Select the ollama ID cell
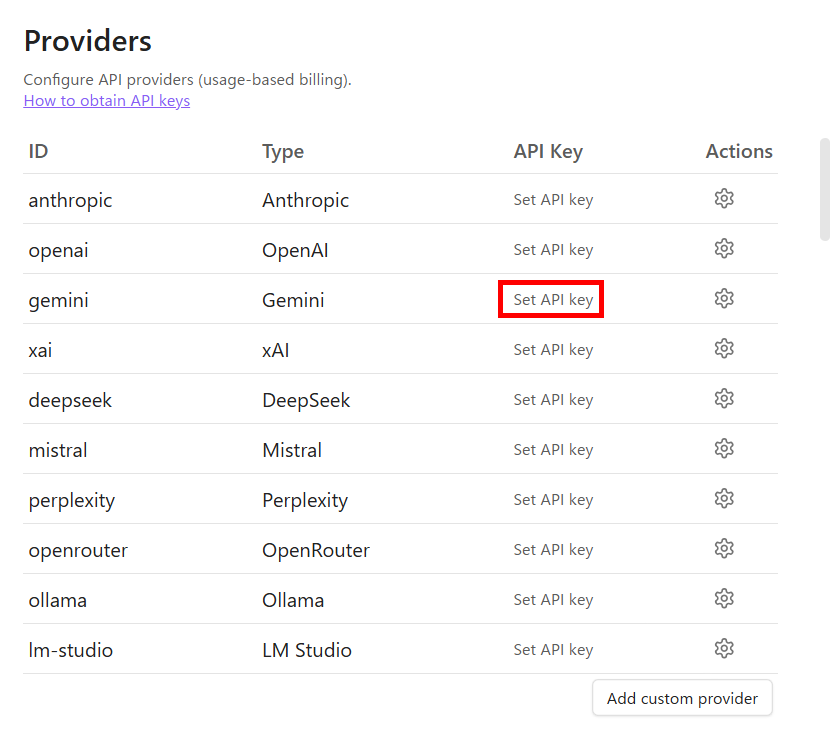 point(57,600)
